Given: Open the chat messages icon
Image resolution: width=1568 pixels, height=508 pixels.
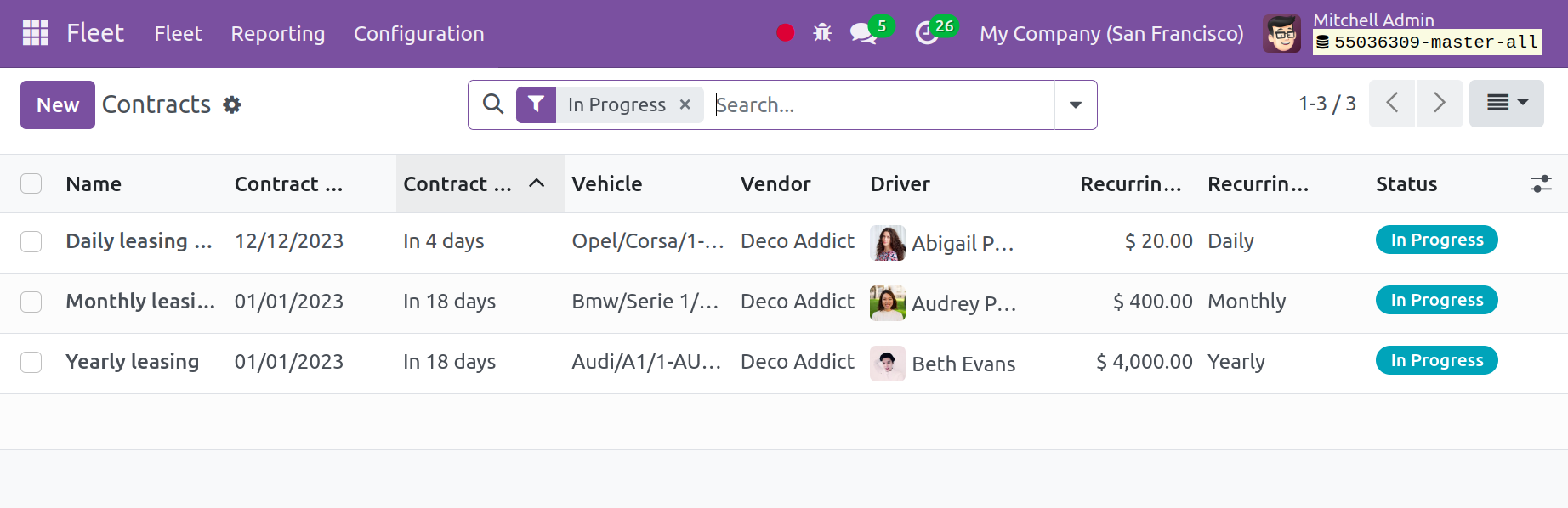Looking at the screenshot, I should click(863, 33).
